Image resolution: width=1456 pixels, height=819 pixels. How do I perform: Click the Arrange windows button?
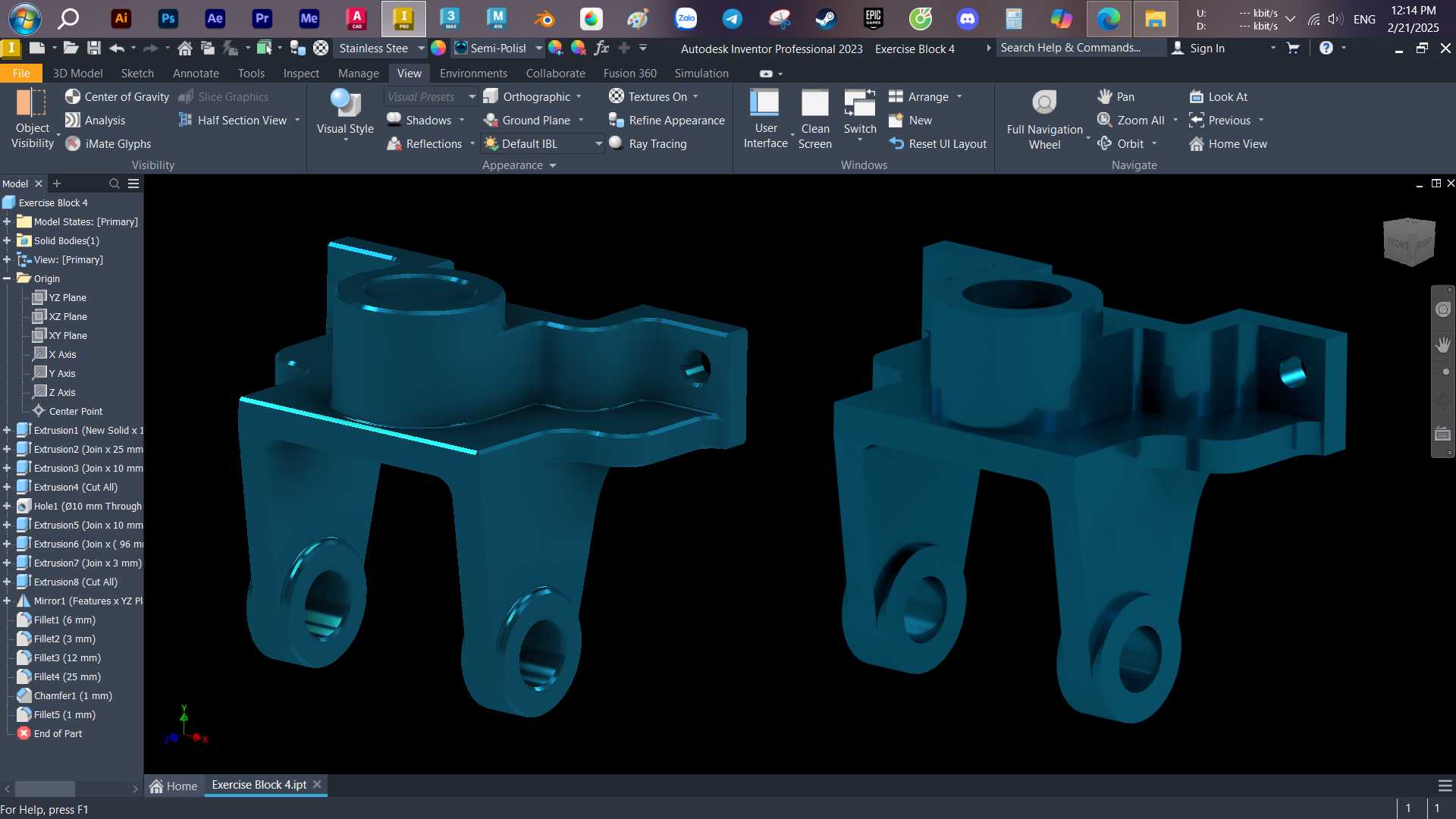(x=918, y=96)
